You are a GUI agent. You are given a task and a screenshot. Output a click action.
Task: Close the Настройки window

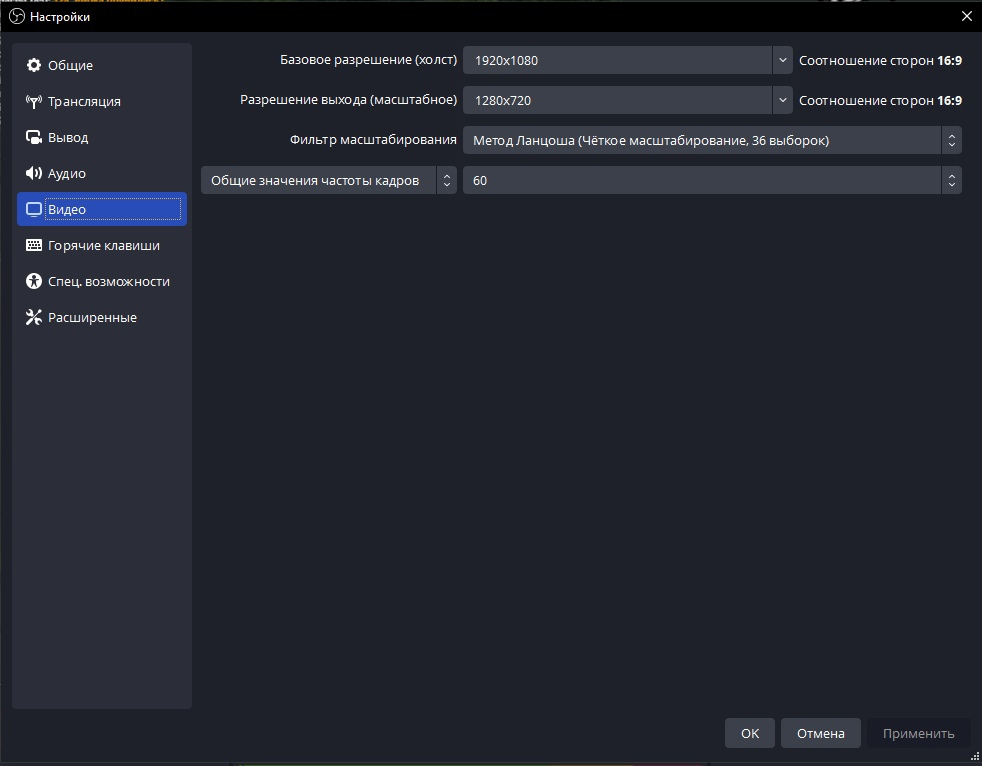pos(965,17)
